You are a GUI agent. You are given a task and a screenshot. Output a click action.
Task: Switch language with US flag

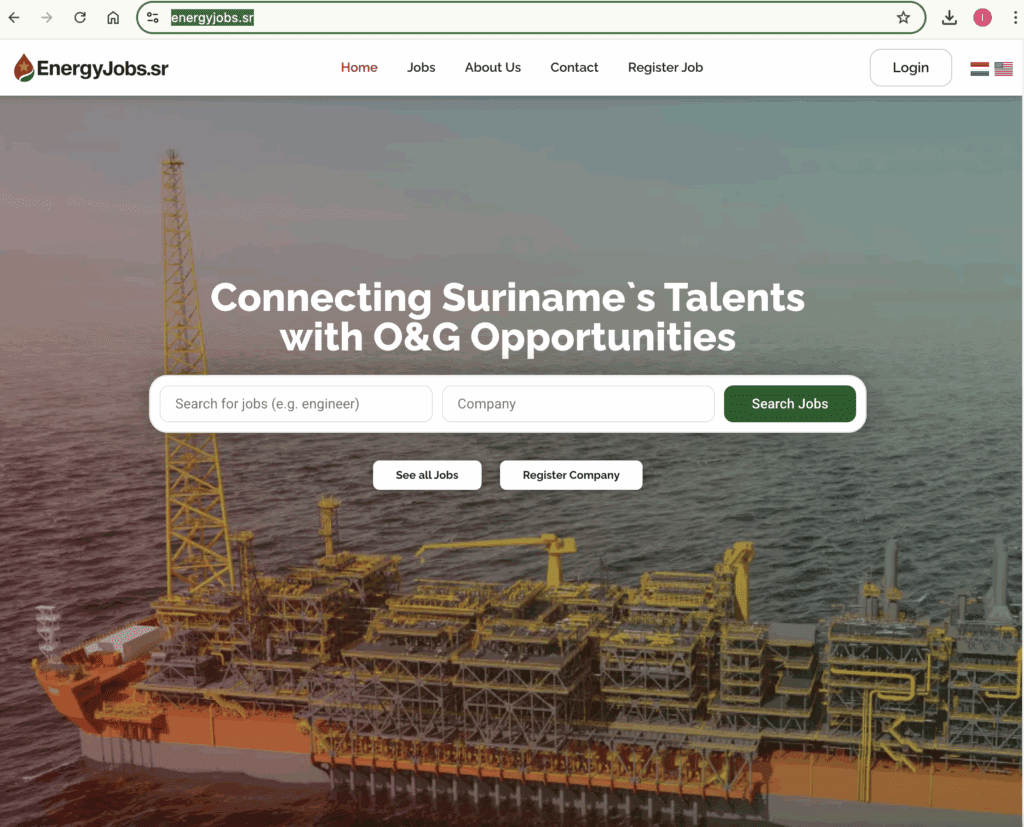1003,69
